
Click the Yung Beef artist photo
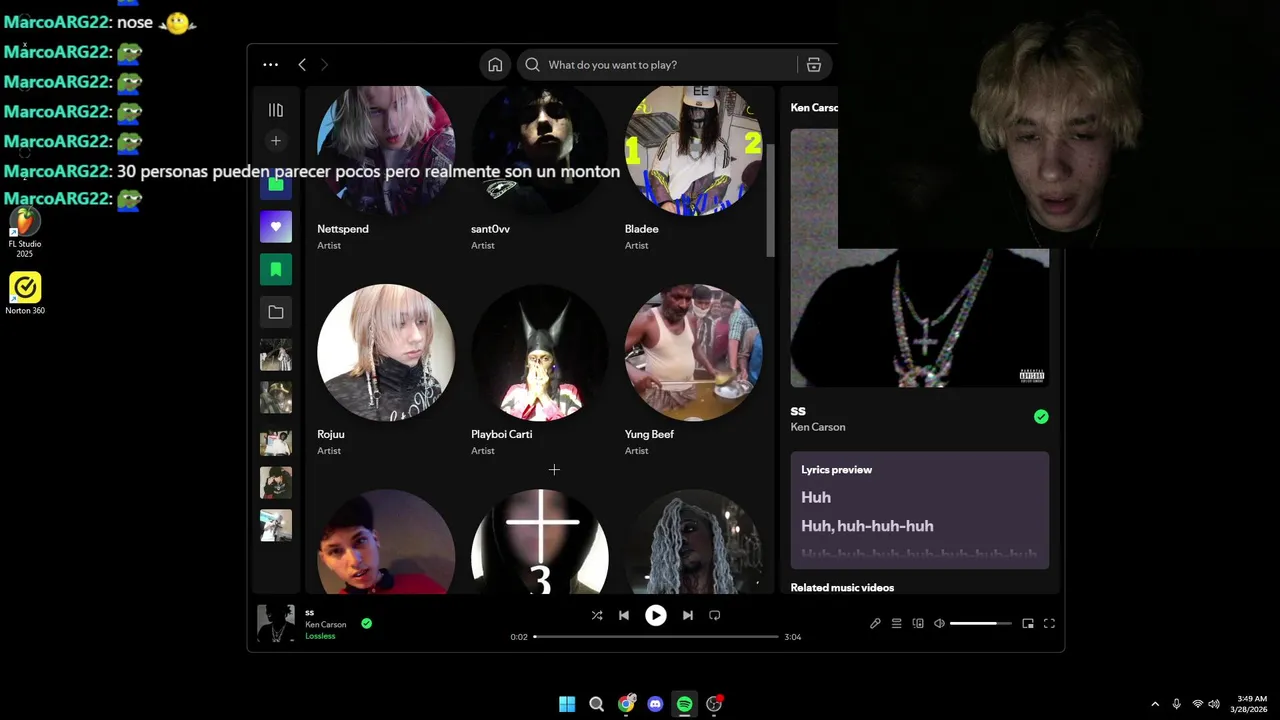[x=694, y=352]
